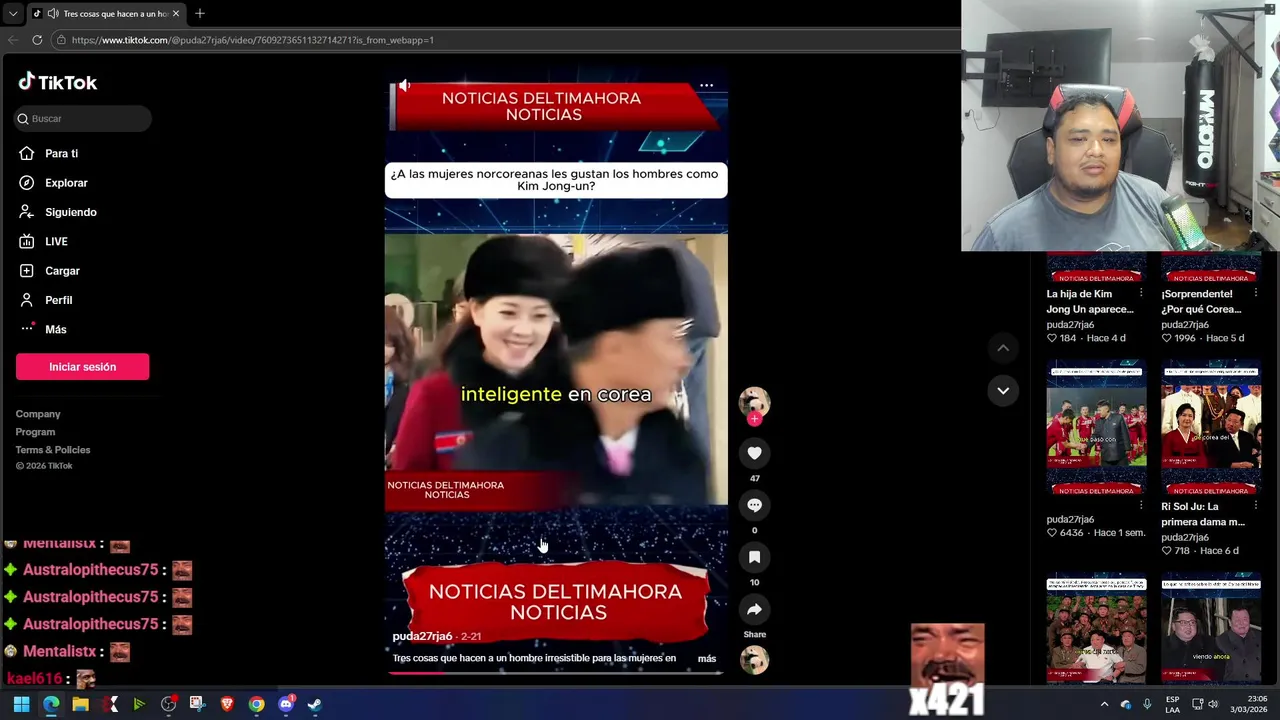Image resolution: width=1280 pixels, height=720 pixels.
Task: Open Discord from the taskbar
Action: click(286, 704)
